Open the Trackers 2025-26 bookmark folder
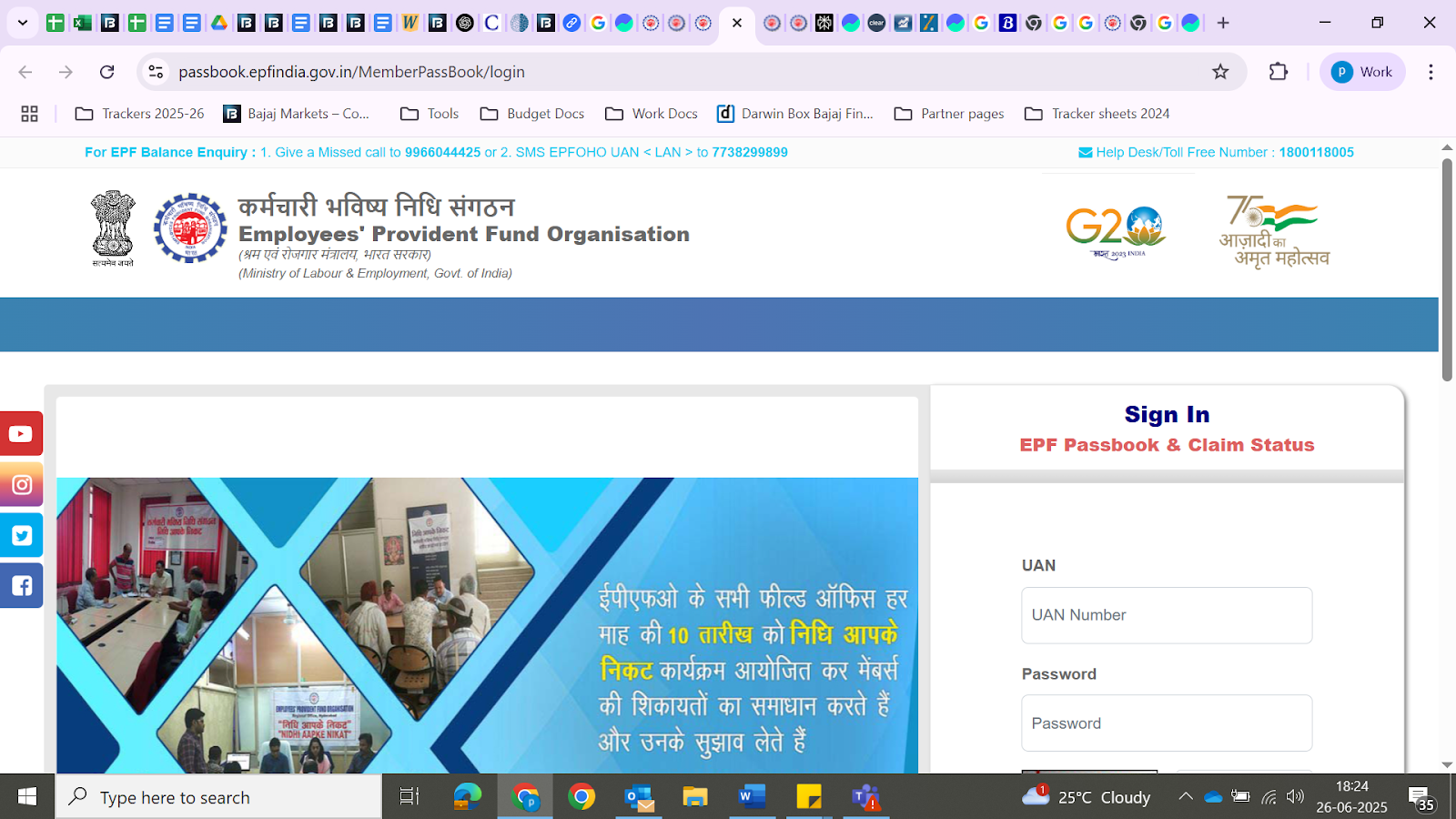 (140, 114)
